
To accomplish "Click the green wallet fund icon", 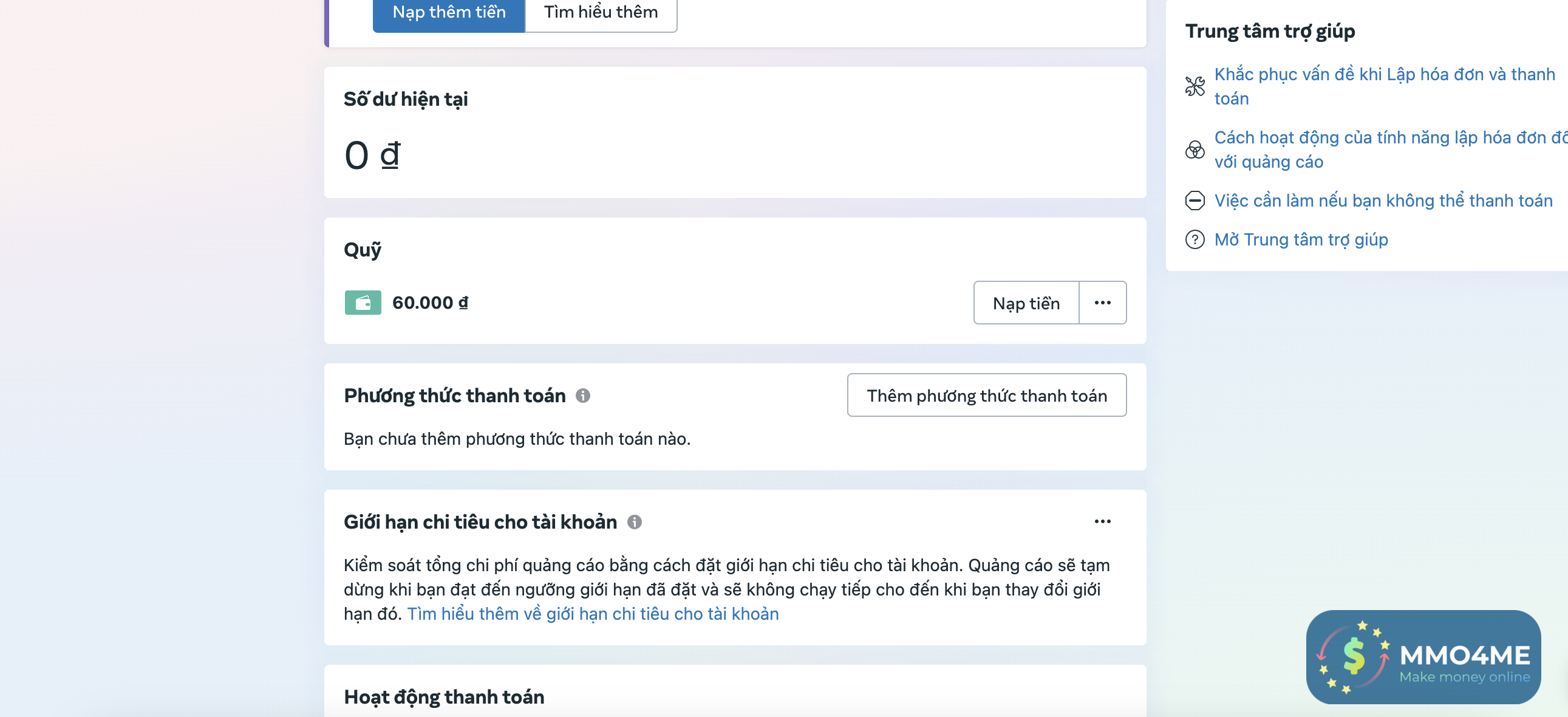I will [363, 303].
